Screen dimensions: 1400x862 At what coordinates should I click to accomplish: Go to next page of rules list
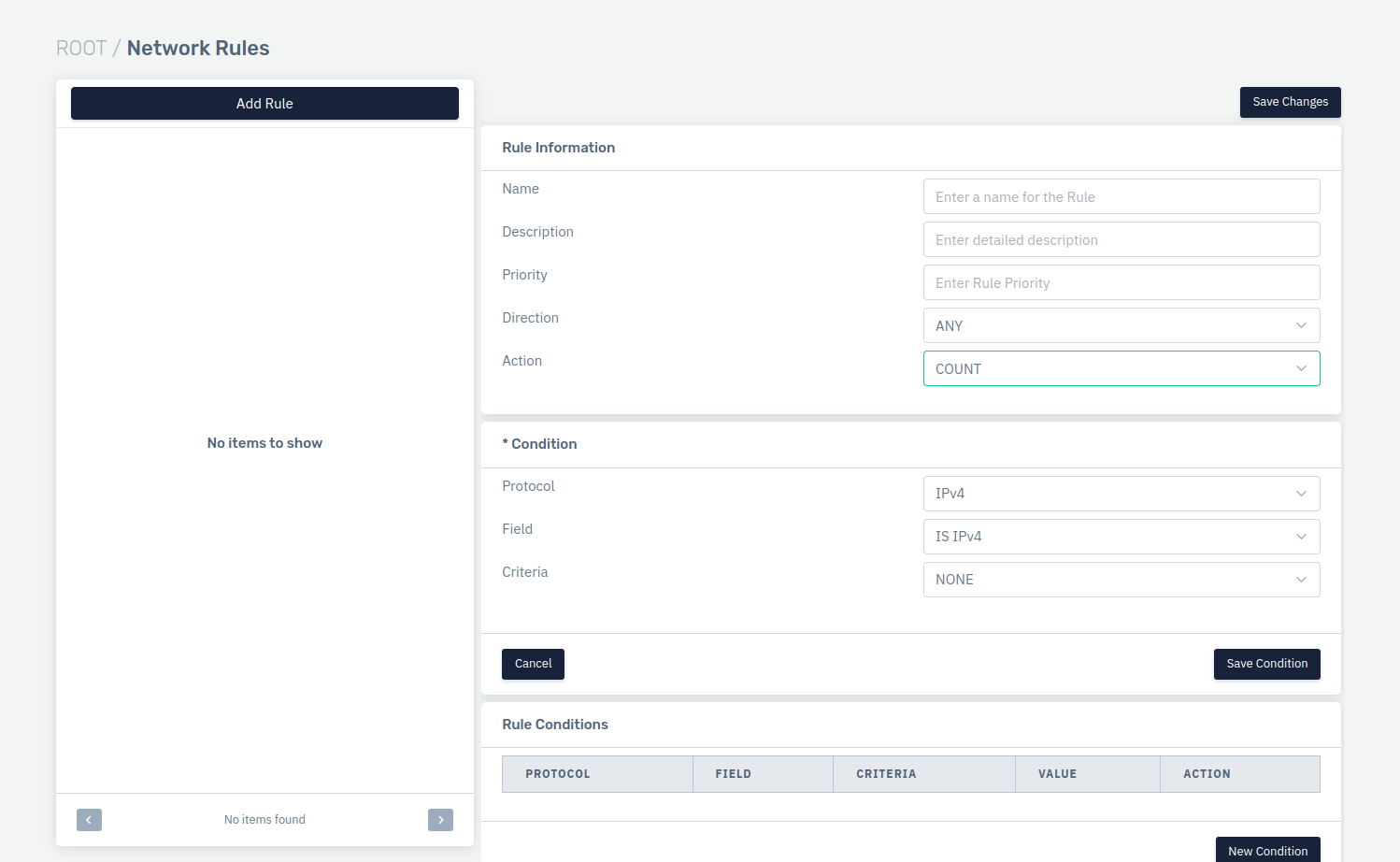coord(440,820)
